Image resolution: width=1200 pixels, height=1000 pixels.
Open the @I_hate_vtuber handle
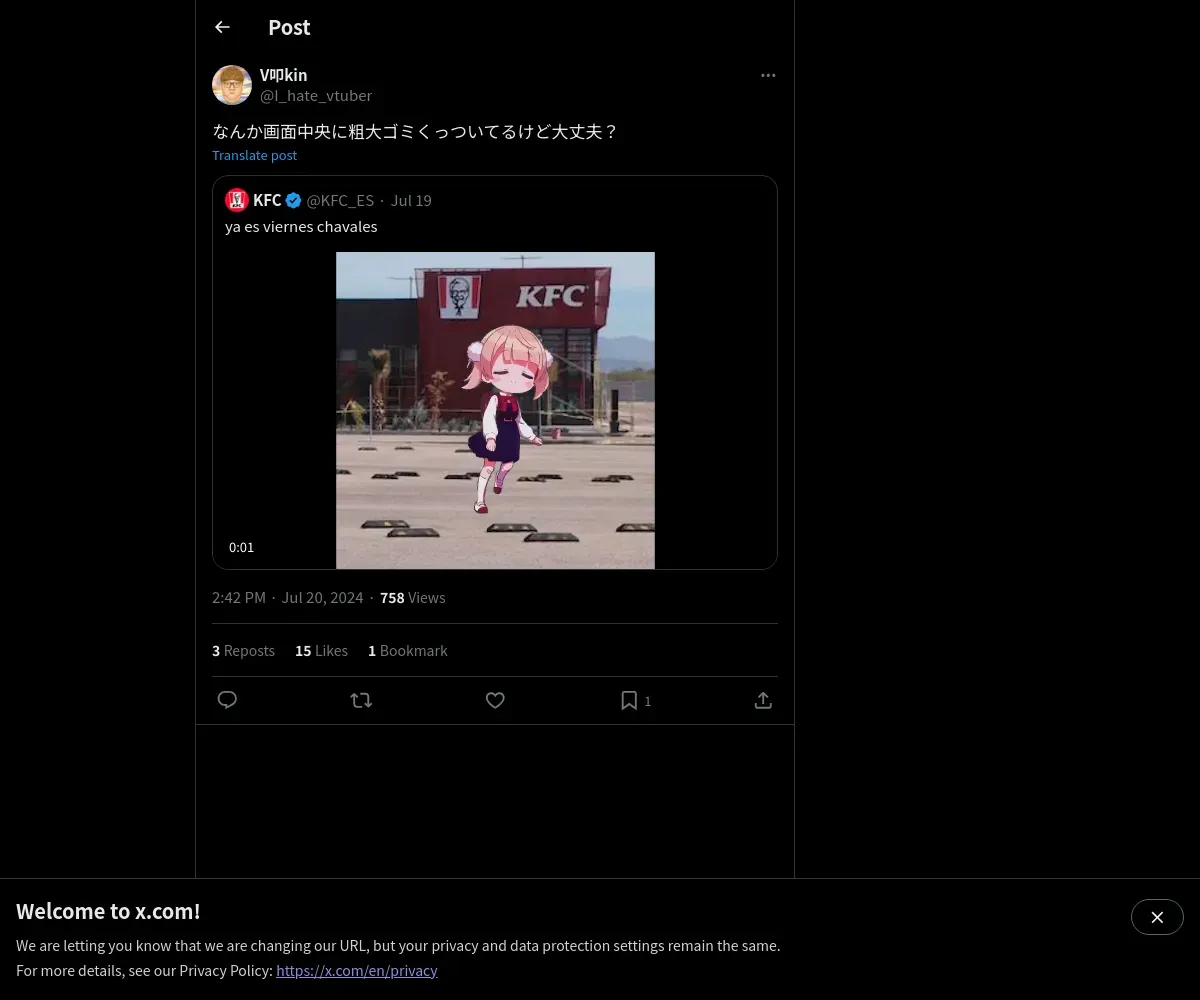316,95
